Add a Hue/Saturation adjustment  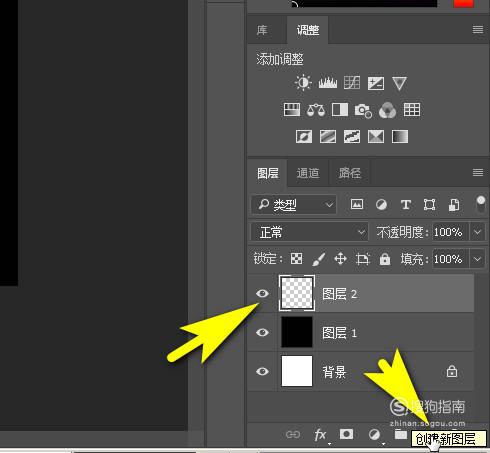point(292,110)
